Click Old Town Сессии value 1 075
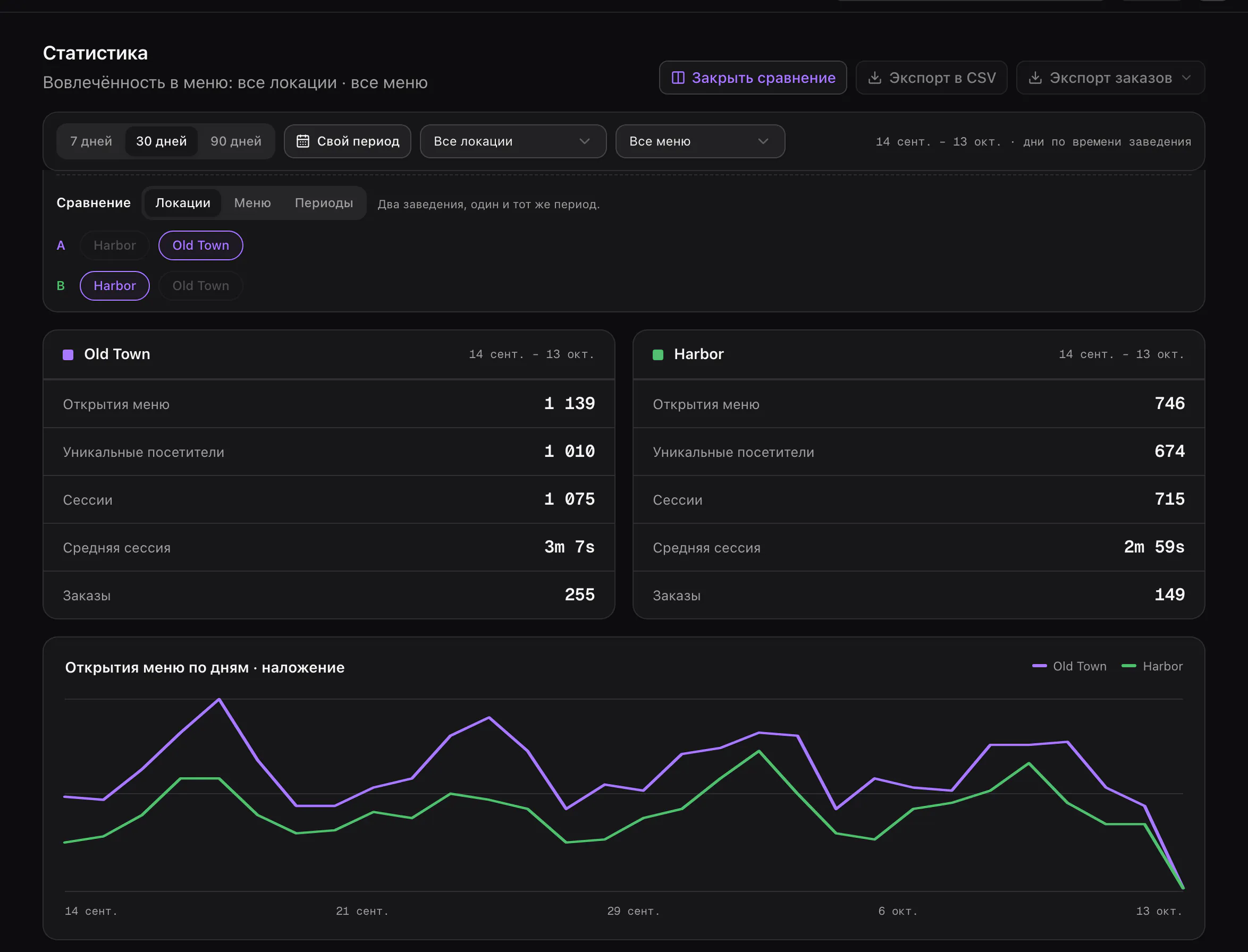The height and width of the screenshot is (952, 1248). coord(569,499)
